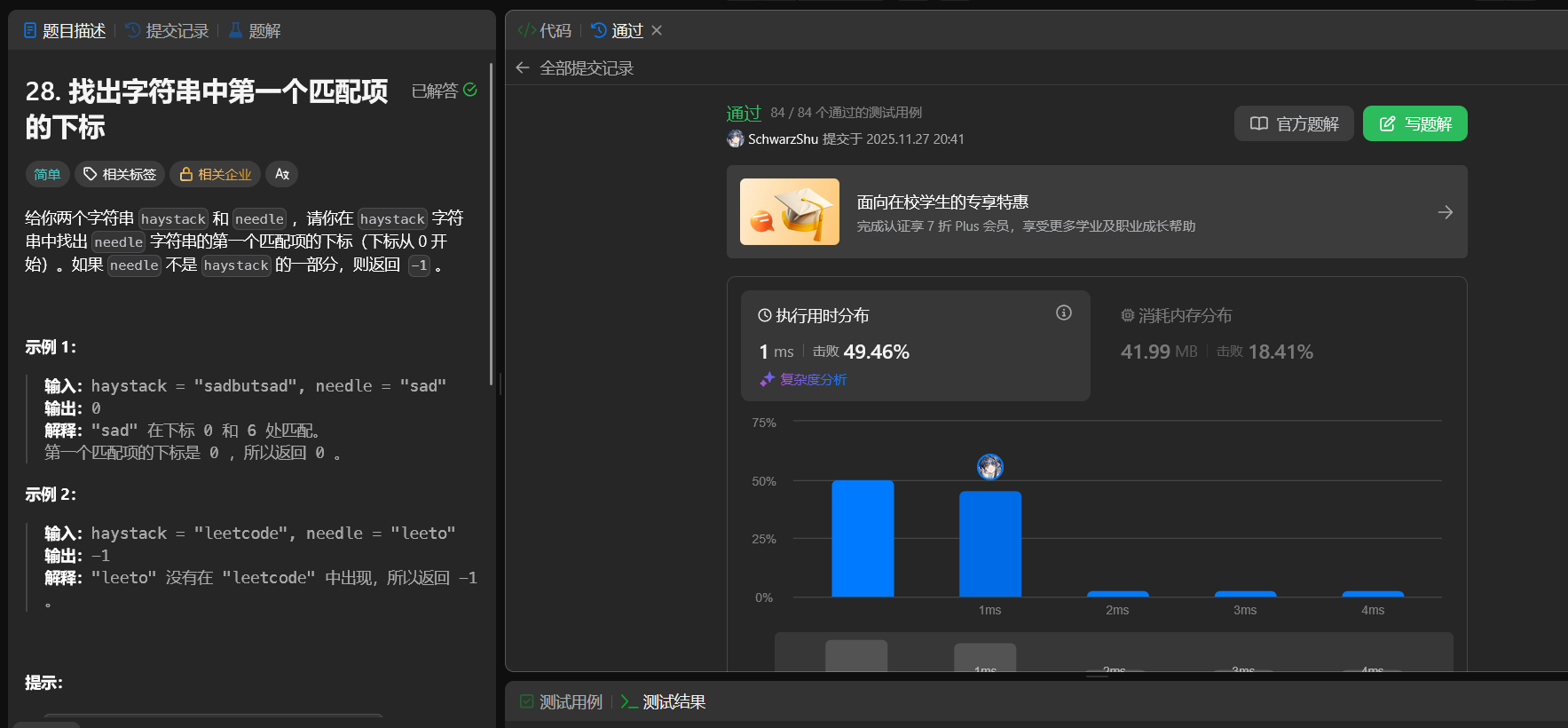Viewport: 1568px width, 728px height.
Task: Close the 通过 submission tab
Action: (x=657, y=31)
